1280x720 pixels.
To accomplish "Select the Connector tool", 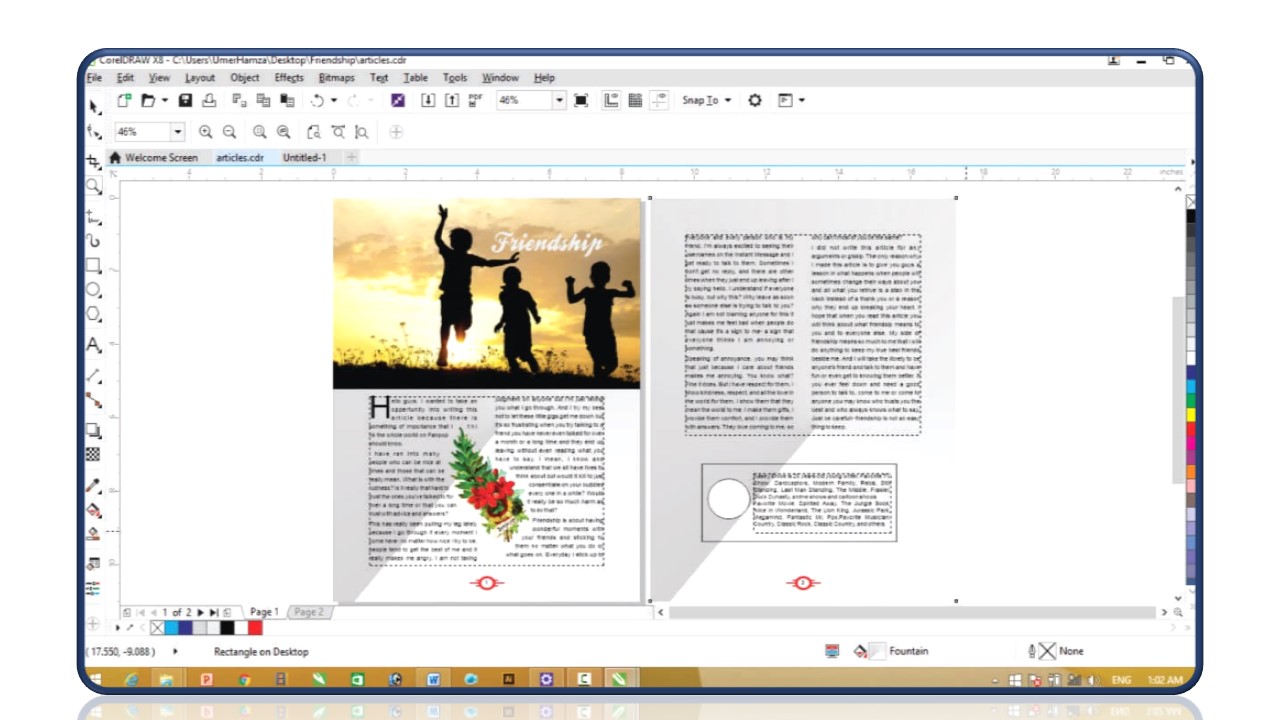I will point(94,400).
